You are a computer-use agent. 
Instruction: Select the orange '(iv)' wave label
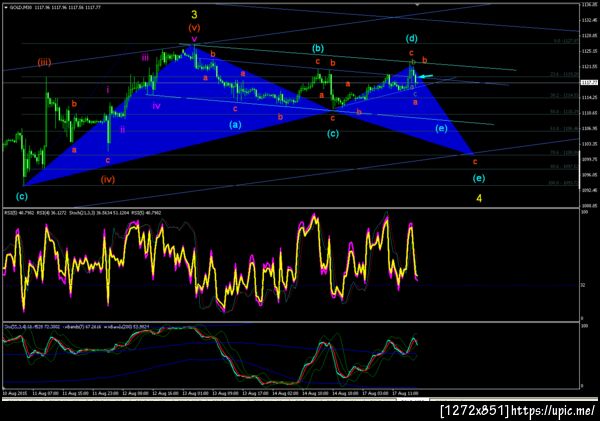[108, 179]
